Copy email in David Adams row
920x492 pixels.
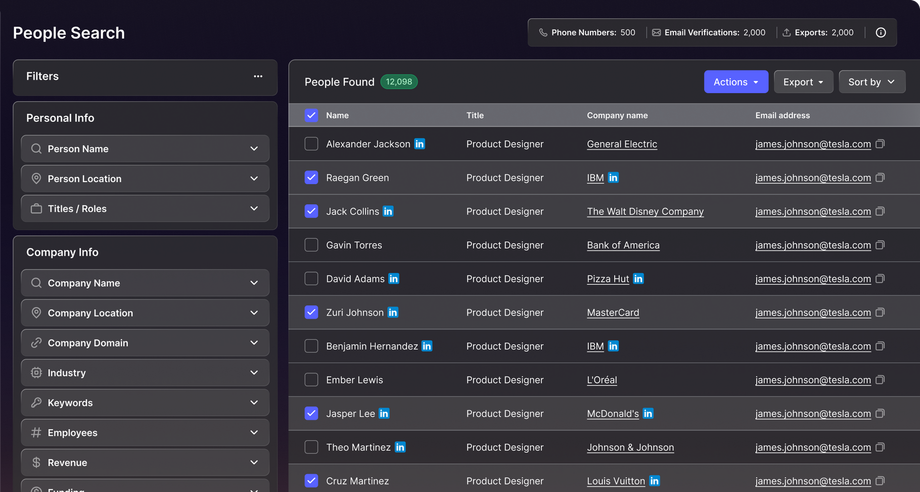coord(880,279)
